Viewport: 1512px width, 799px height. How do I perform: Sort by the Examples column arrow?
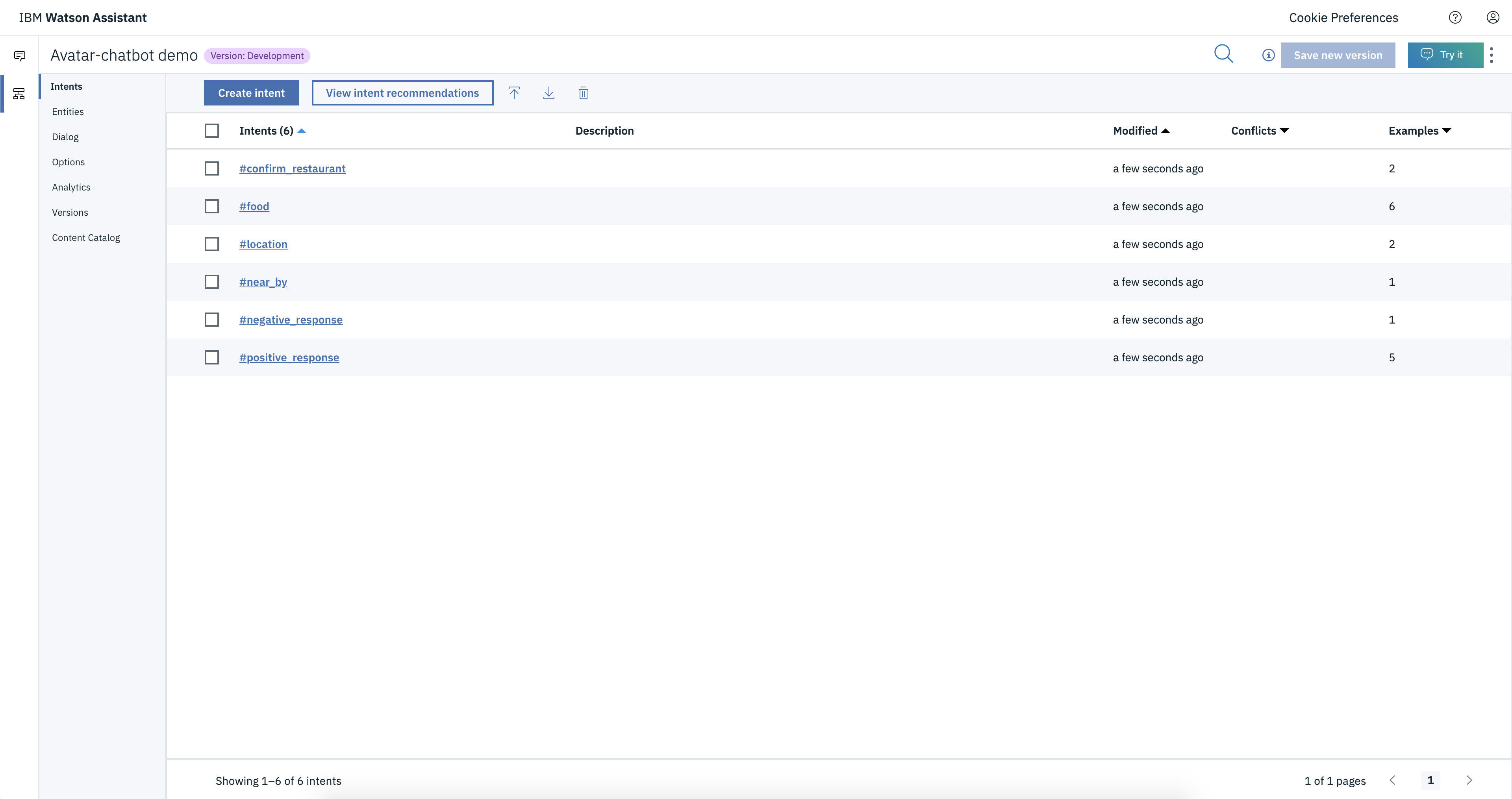pos(1446,131)
